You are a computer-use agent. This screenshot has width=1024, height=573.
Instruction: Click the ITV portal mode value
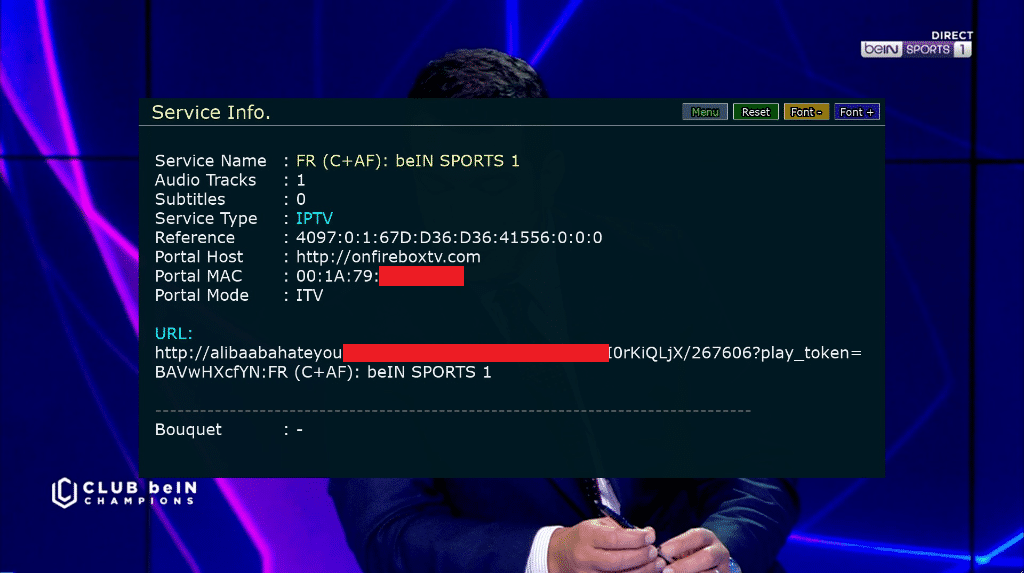(310, 295)
